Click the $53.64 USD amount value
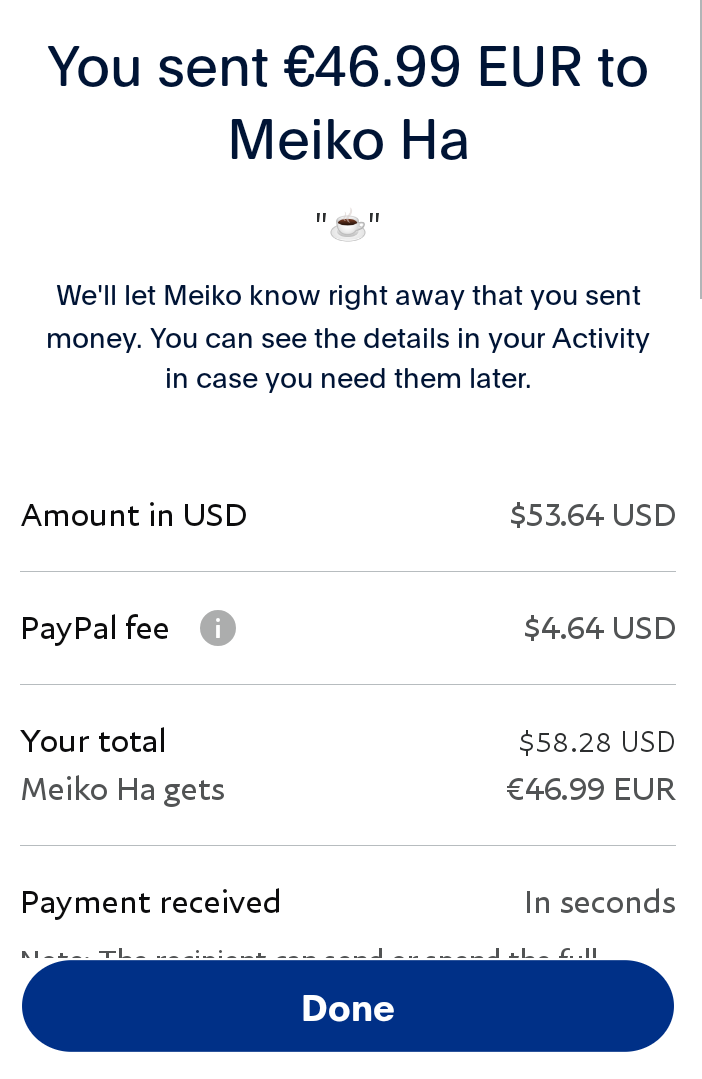The width and height of the screenshot is (702, 1079). 592,515
